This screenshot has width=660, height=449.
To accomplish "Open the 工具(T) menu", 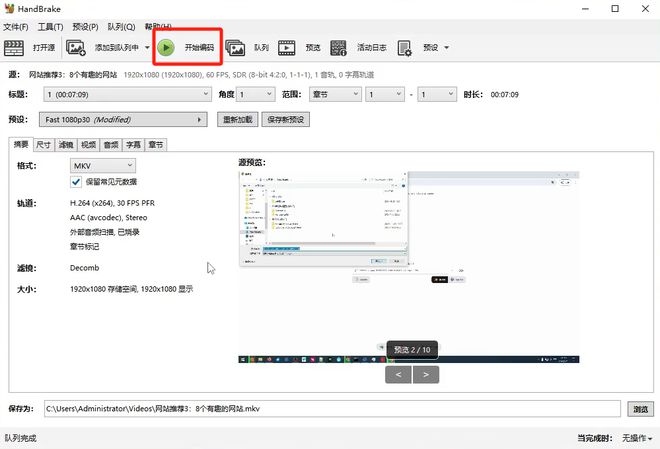I will coord(51,27).
